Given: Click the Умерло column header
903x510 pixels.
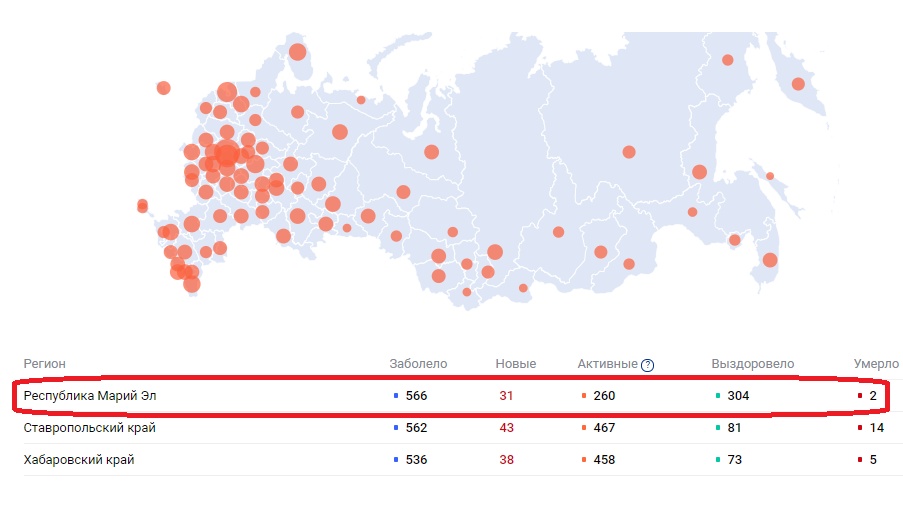Looking at the screenshot, I should 875,364.
